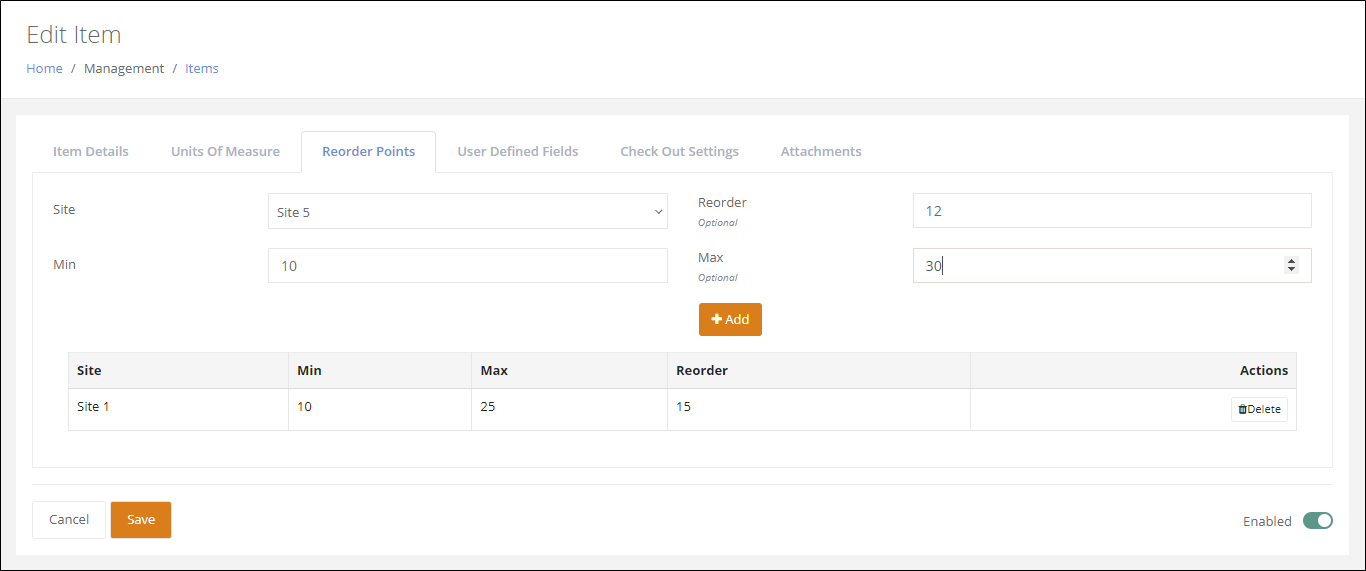Delete the Site 1 reorder row
This screenshot has width=1366, height=571.
1259,409
